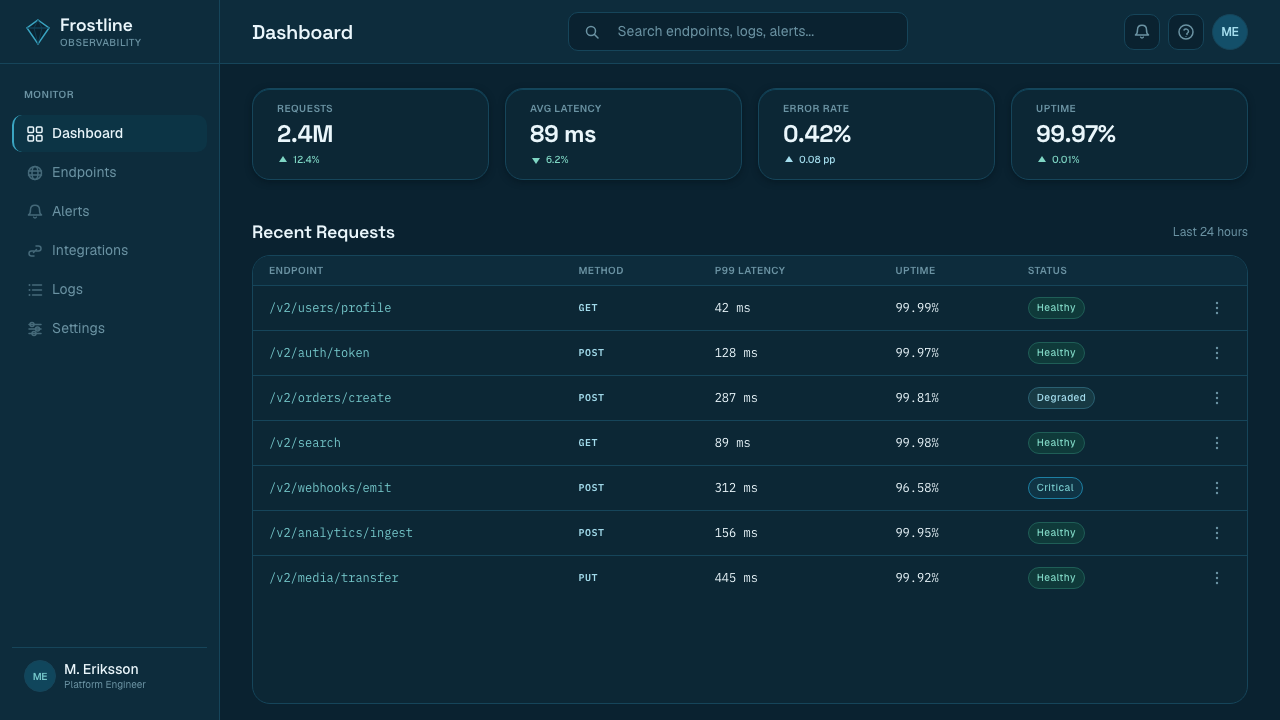Click the search magnifier icon
The width and height of the screenshot is (1280, 720).
[x=592, y=32]
